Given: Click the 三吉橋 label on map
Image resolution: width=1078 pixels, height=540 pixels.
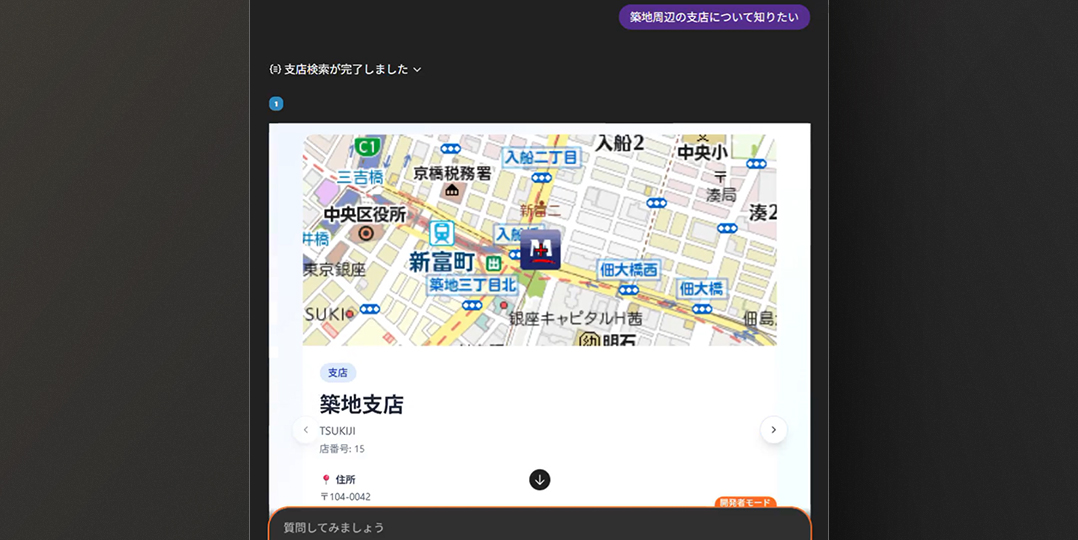Looking at the screenshot, I should 360,177.
